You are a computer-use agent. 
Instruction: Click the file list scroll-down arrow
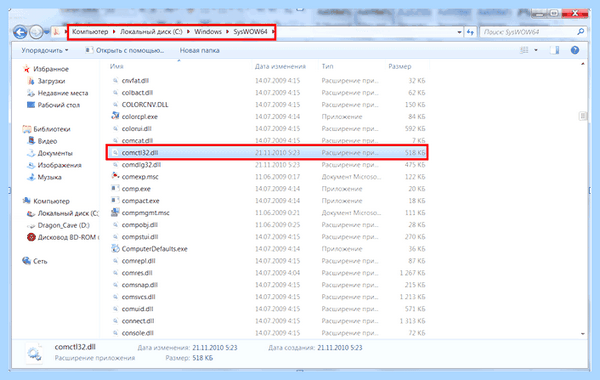coord(582,334)
